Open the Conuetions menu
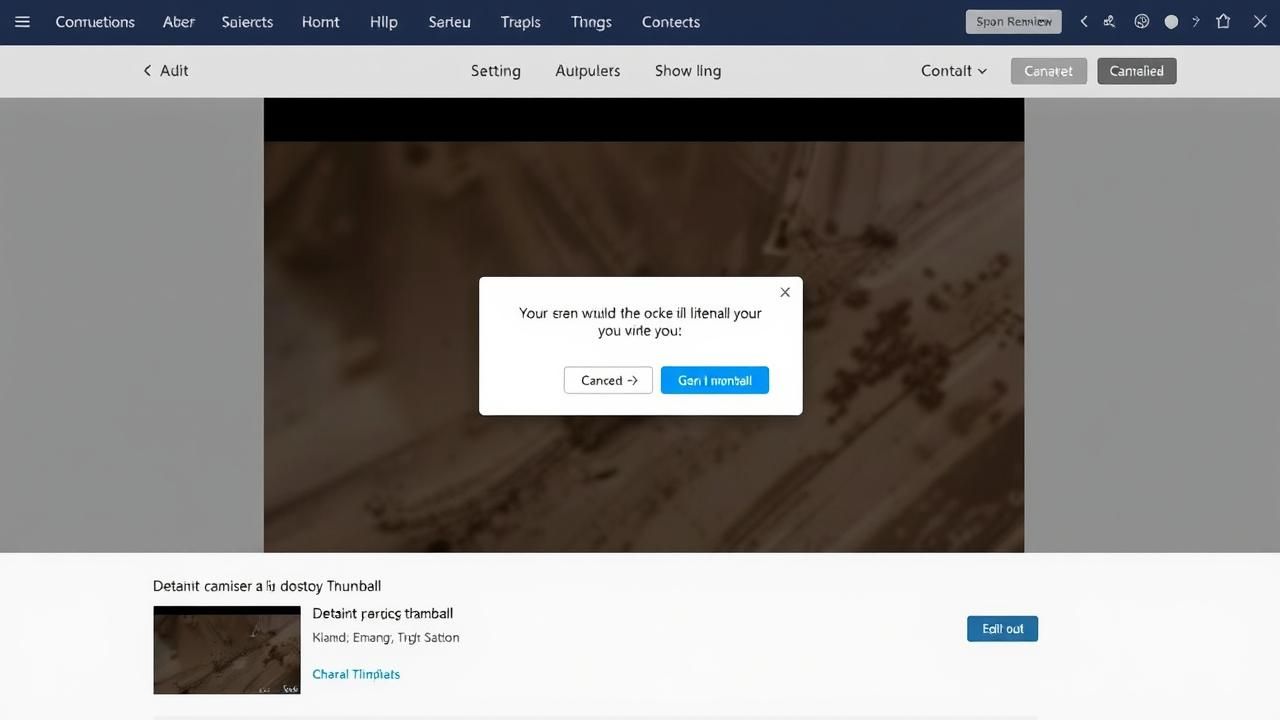 coord(95,22)
